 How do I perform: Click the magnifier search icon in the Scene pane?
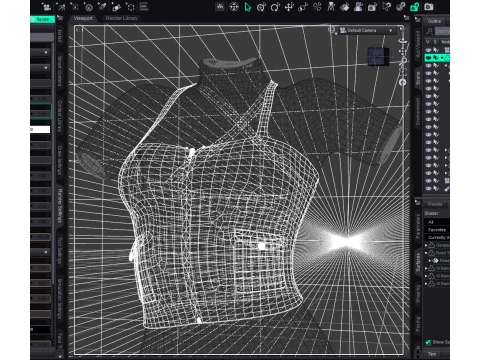[429, 31]
